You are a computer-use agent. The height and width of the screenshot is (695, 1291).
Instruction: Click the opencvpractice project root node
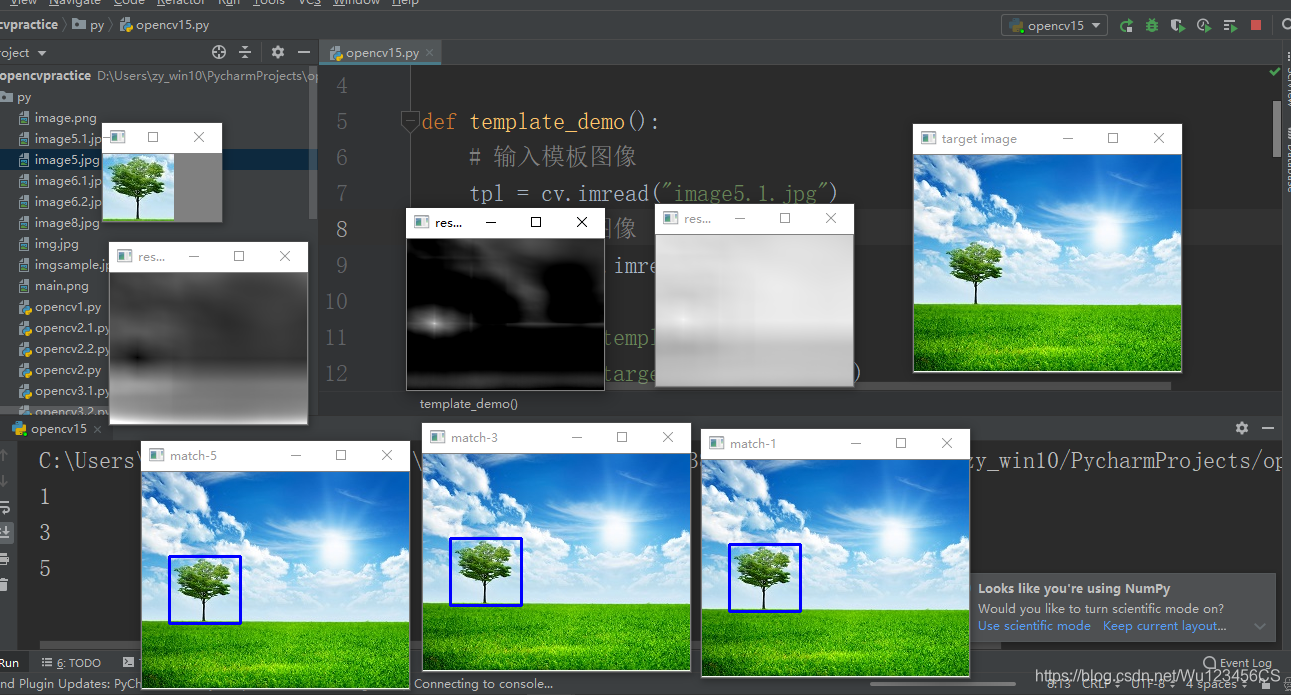coord(45,76)
